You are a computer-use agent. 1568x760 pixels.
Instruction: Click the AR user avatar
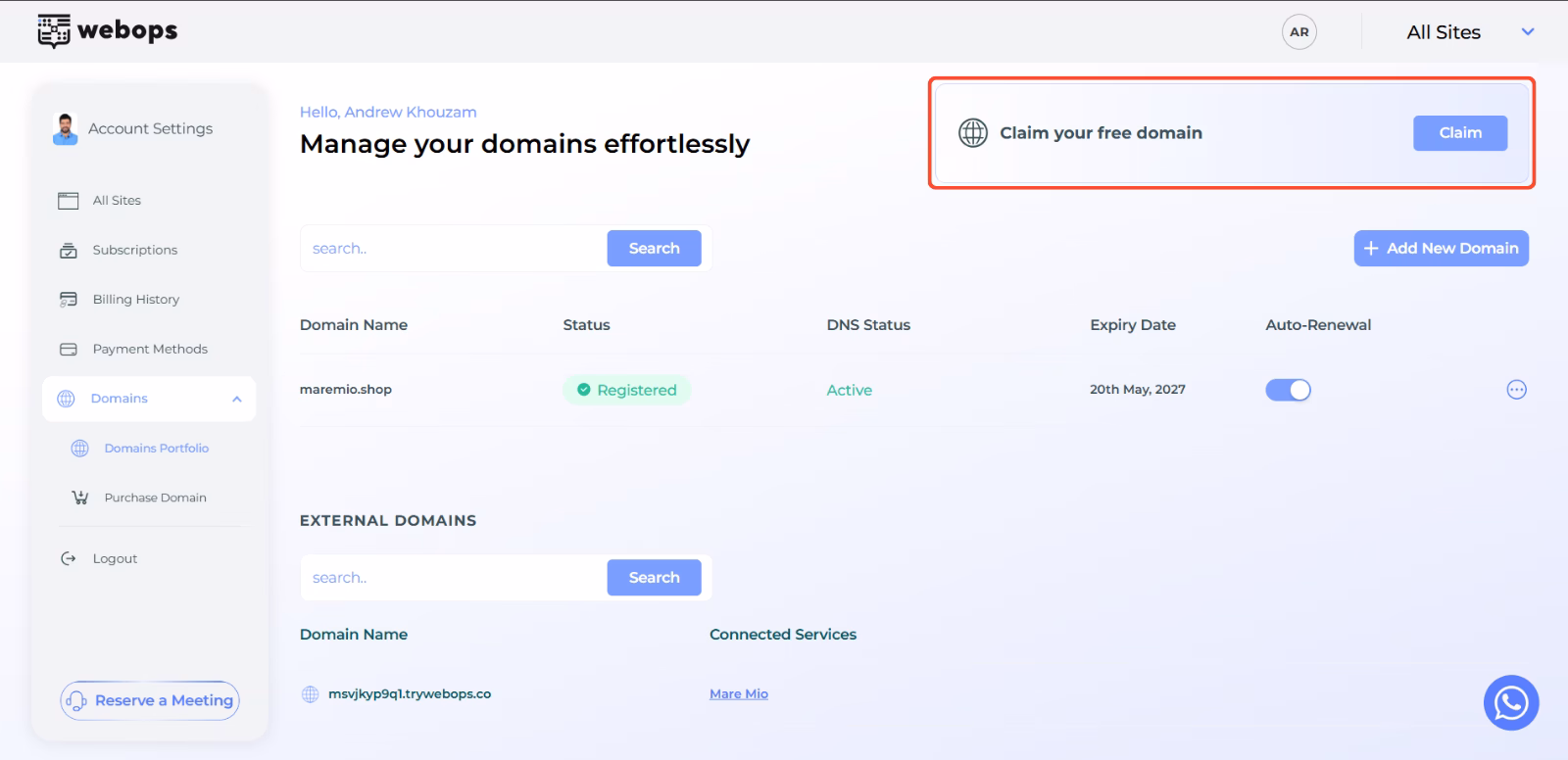pos(1298,32)
